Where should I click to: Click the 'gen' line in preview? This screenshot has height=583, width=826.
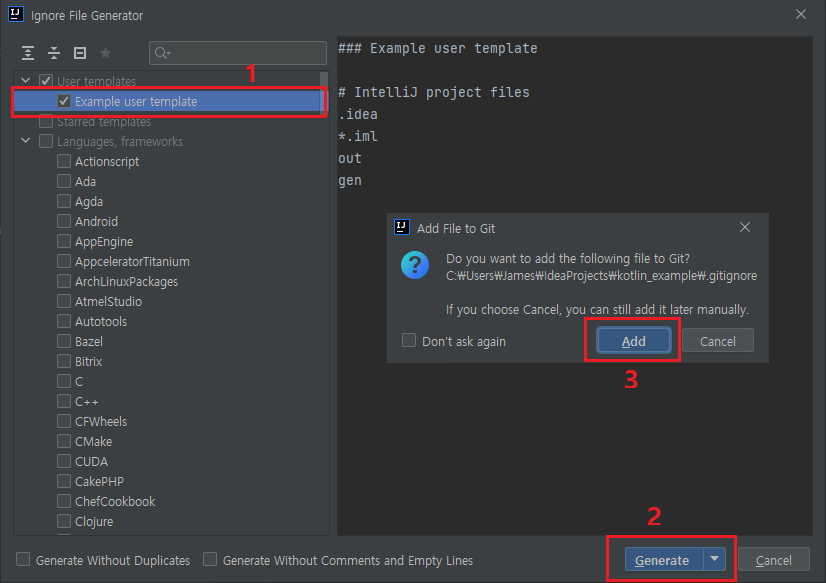pyautogui.click(x=350, y=181)
